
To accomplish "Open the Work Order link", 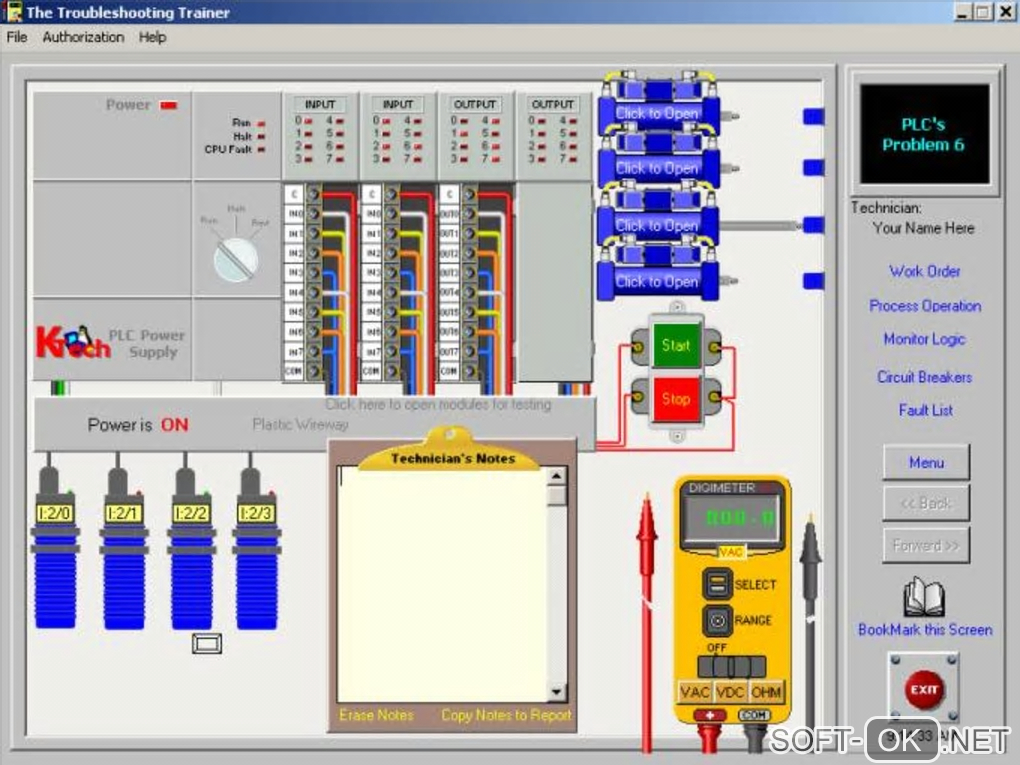I will (x=924, y=271).
